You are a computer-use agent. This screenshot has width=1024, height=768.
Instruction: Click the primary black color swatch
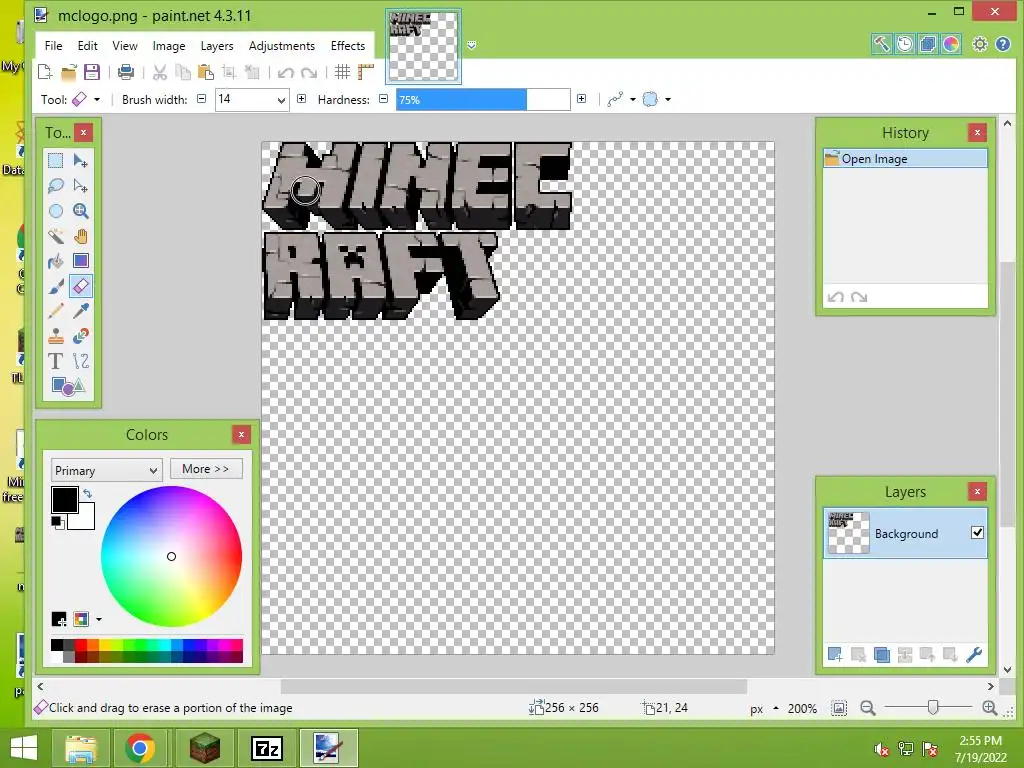pyautogui.click(x=65, y=500)
